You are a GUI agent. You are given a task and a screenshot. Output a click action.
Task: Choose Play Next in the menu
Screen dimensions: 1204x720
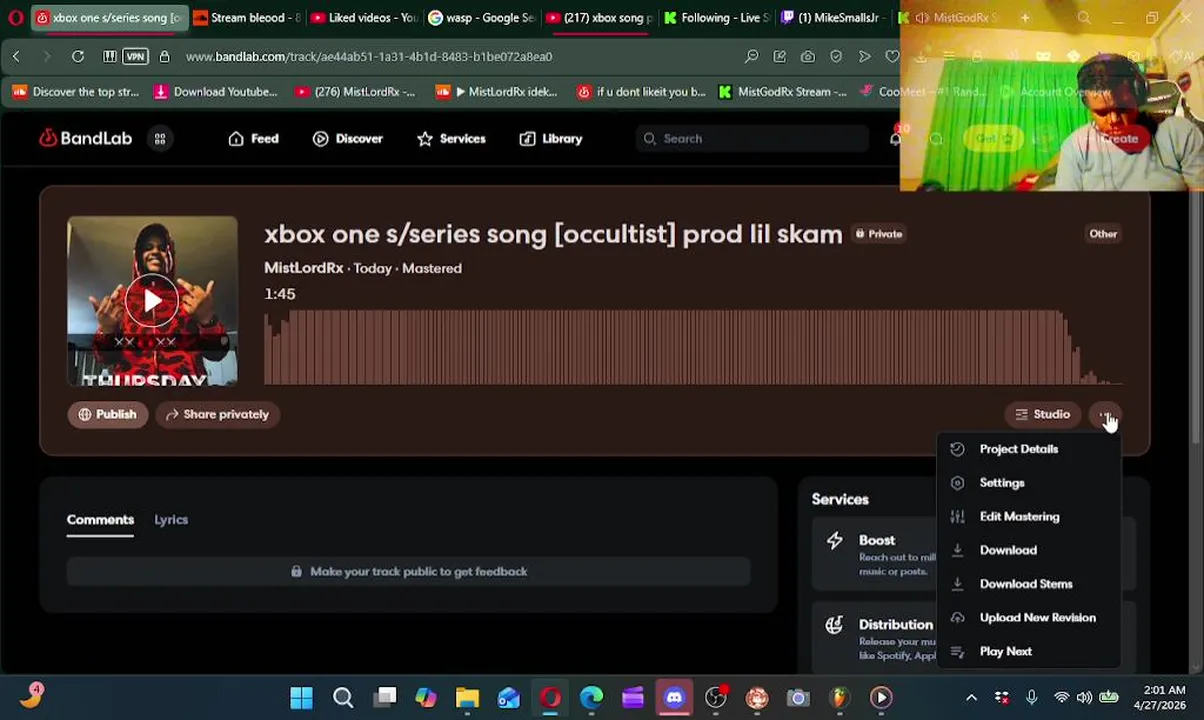pos(1028,651)
